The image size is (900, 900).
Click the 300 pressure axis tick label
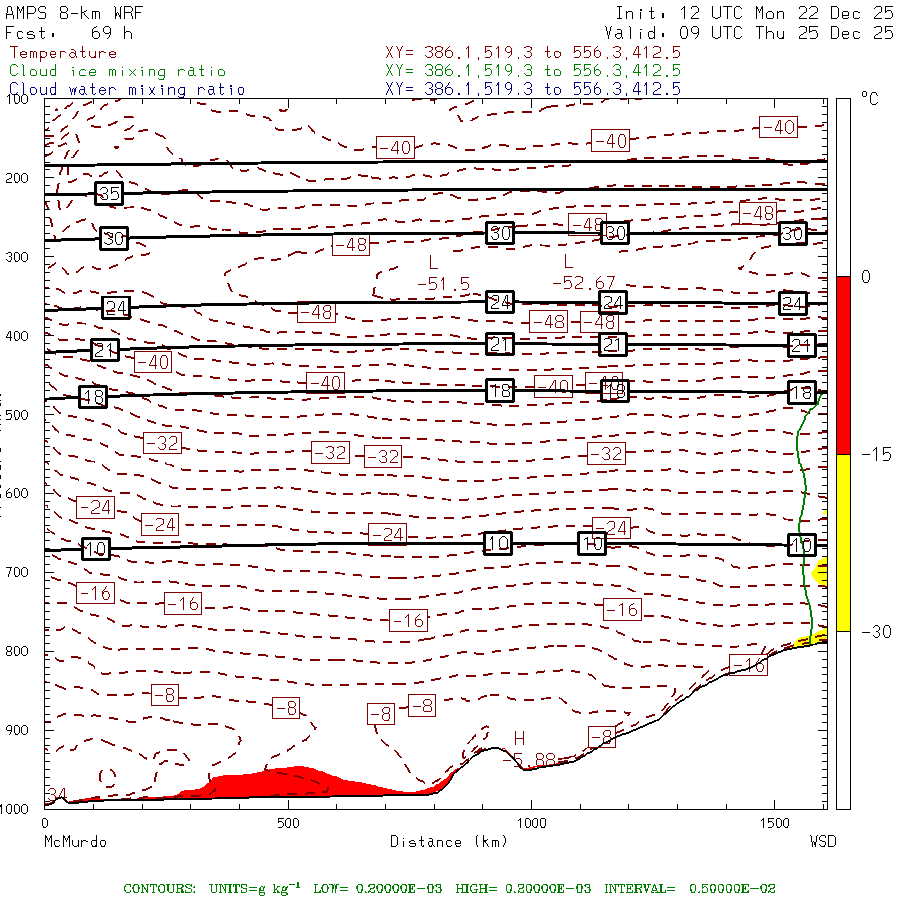tap(17, 257)
